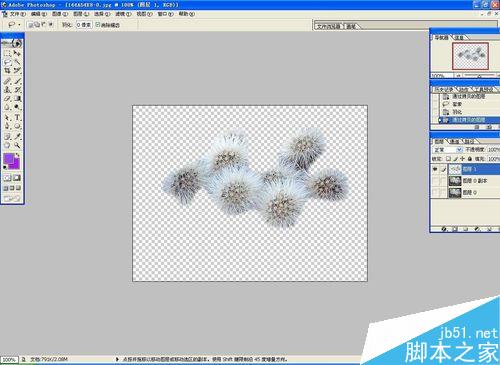Viewport: 500px width, 365px height.
Task: Open the 文件 (File) menu
Action: coord(17,14)
